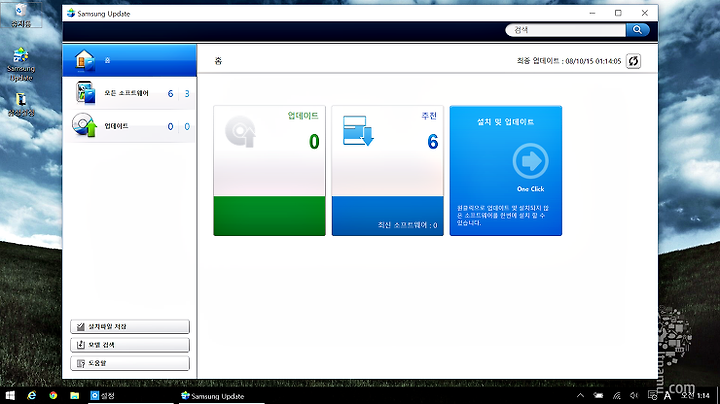This screenshot has width=720, height=404.
Task: Click the '최신 소프트웨어 : 0' text
Action: coord(408,225)
